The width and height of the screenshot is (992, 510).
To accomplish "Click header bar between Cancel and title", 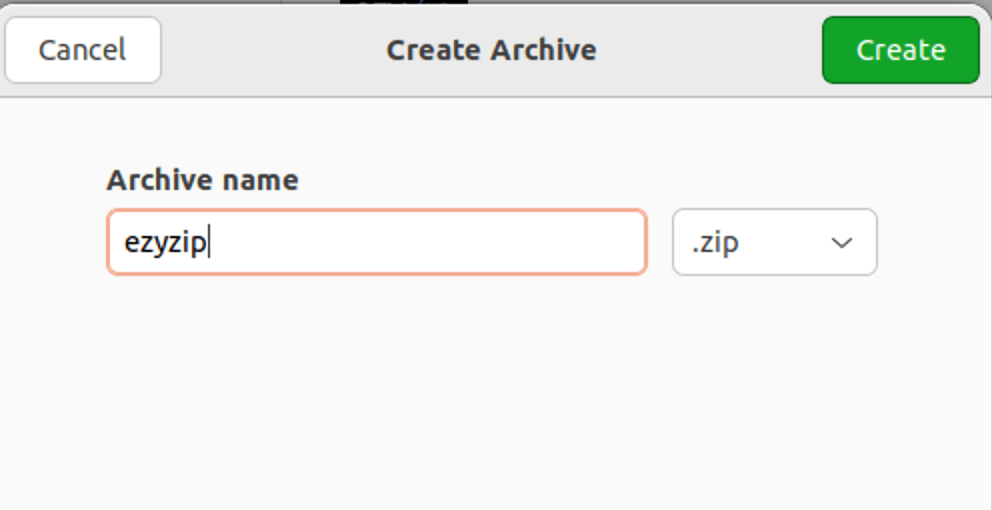I will click(x=270, y=50).
